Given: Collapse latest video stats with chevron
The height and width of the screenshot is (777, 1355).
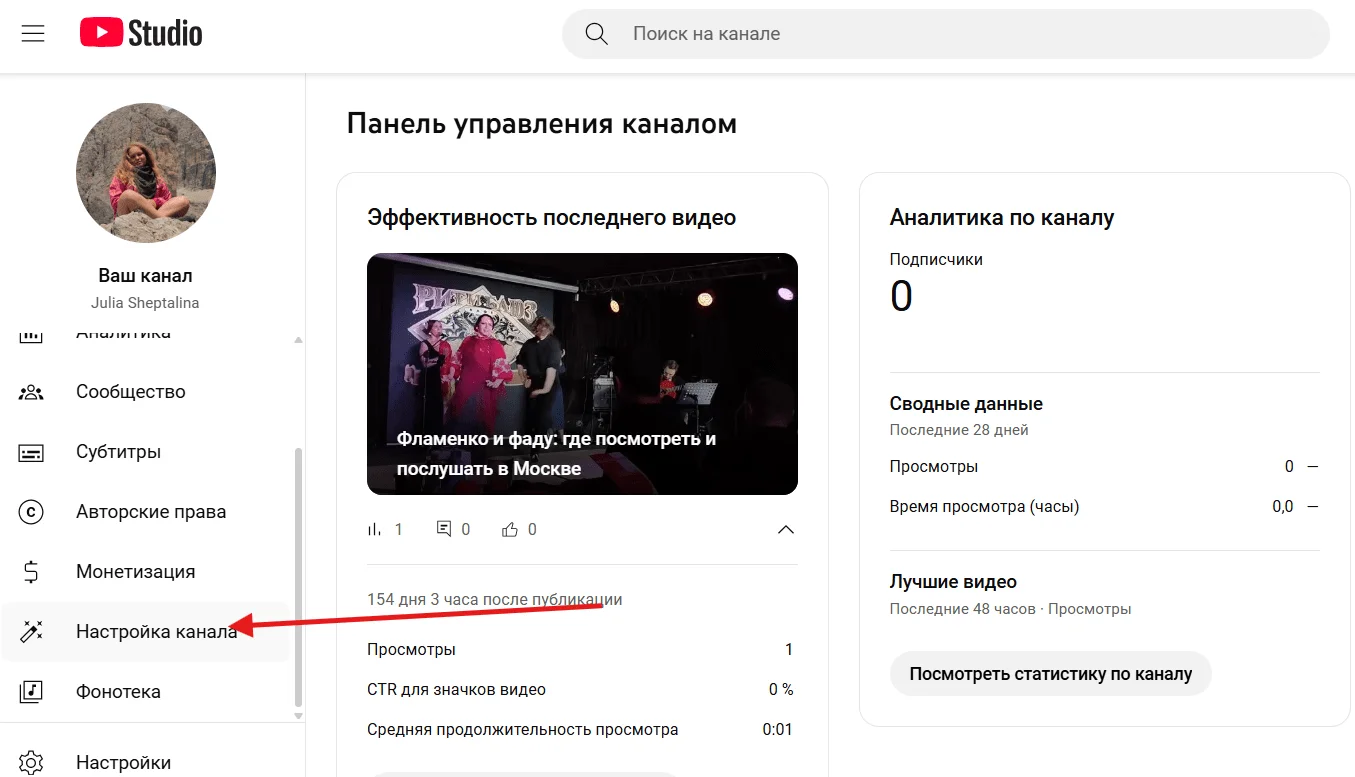Looking at the screenshot, I should click(786, 529).
